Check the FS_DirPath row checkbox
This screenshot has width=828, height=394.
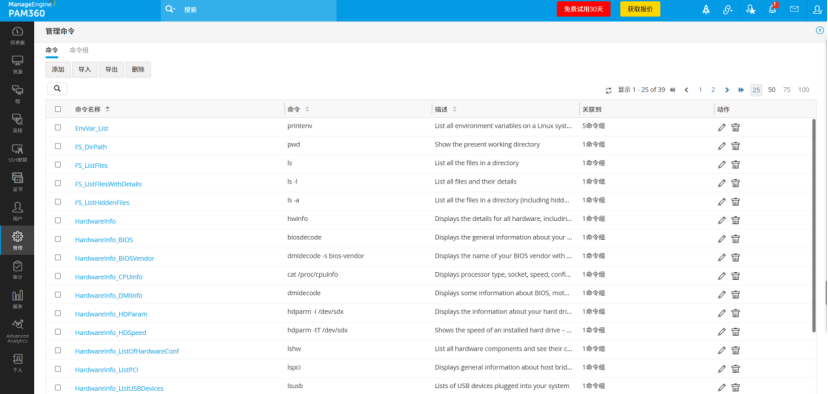[58, 146]
